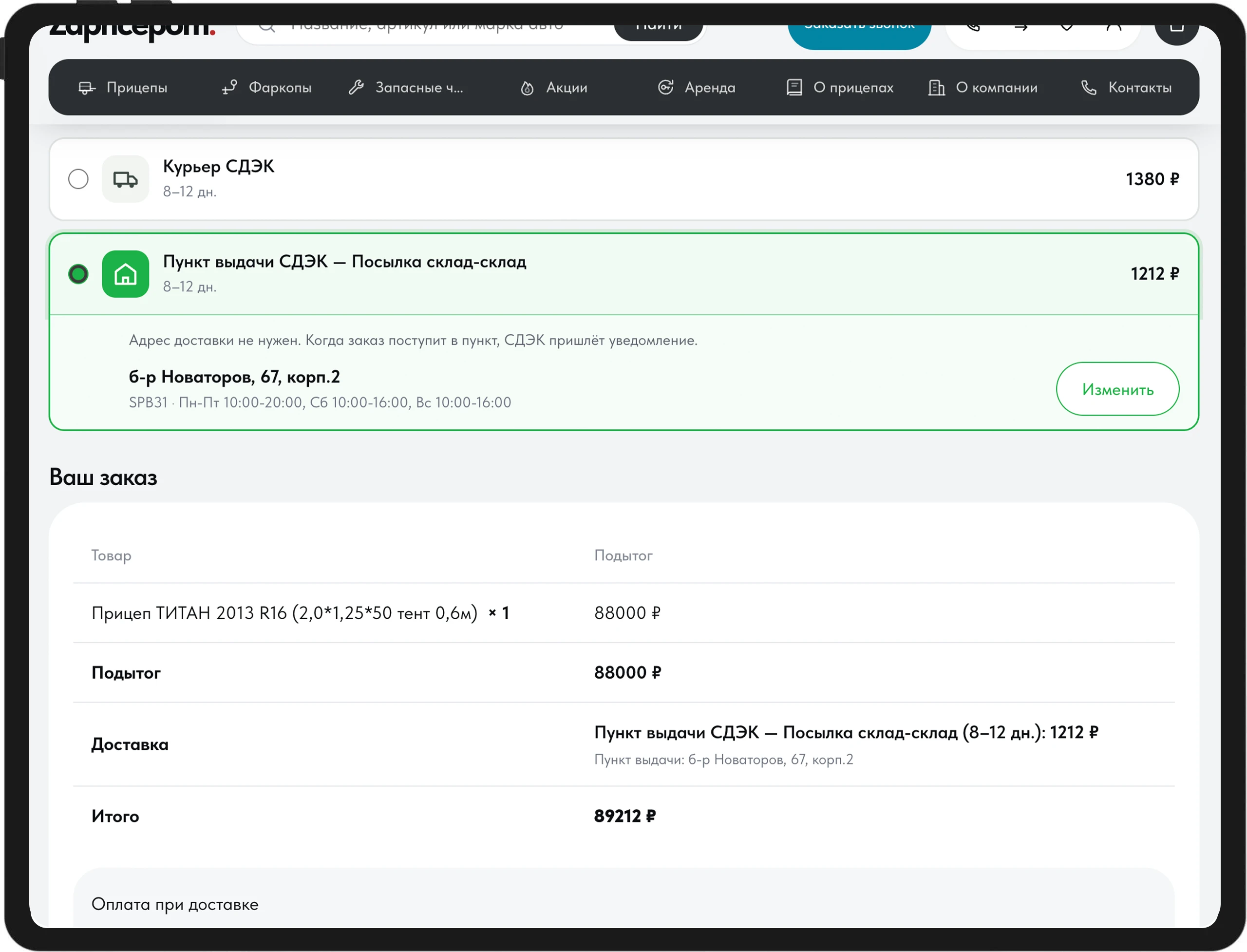Click the 89212 ₽ total value
The width and height of the screenshot is (1247, 952).
(x=624, y=817)
